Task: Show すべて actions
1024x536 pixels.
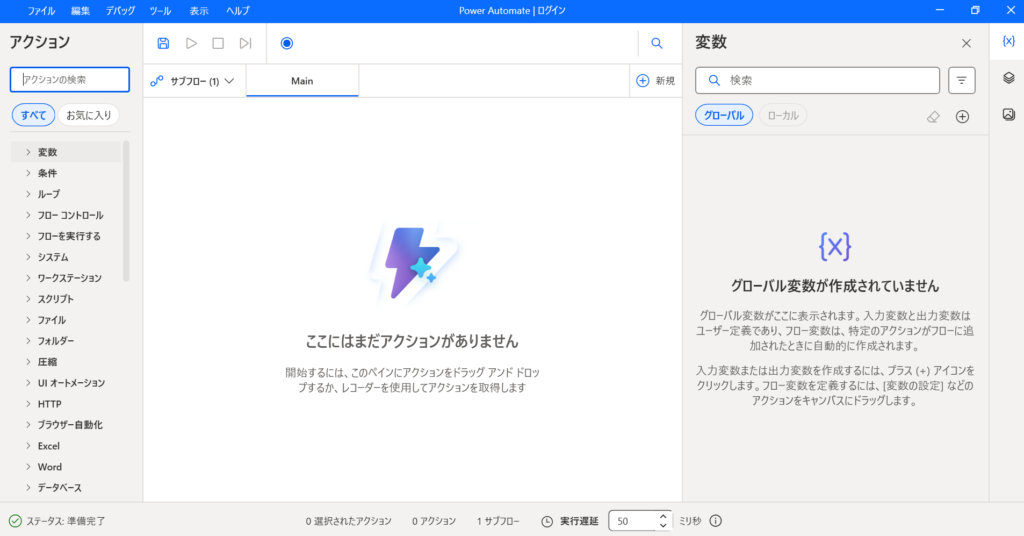Action: tap(33, 115)
